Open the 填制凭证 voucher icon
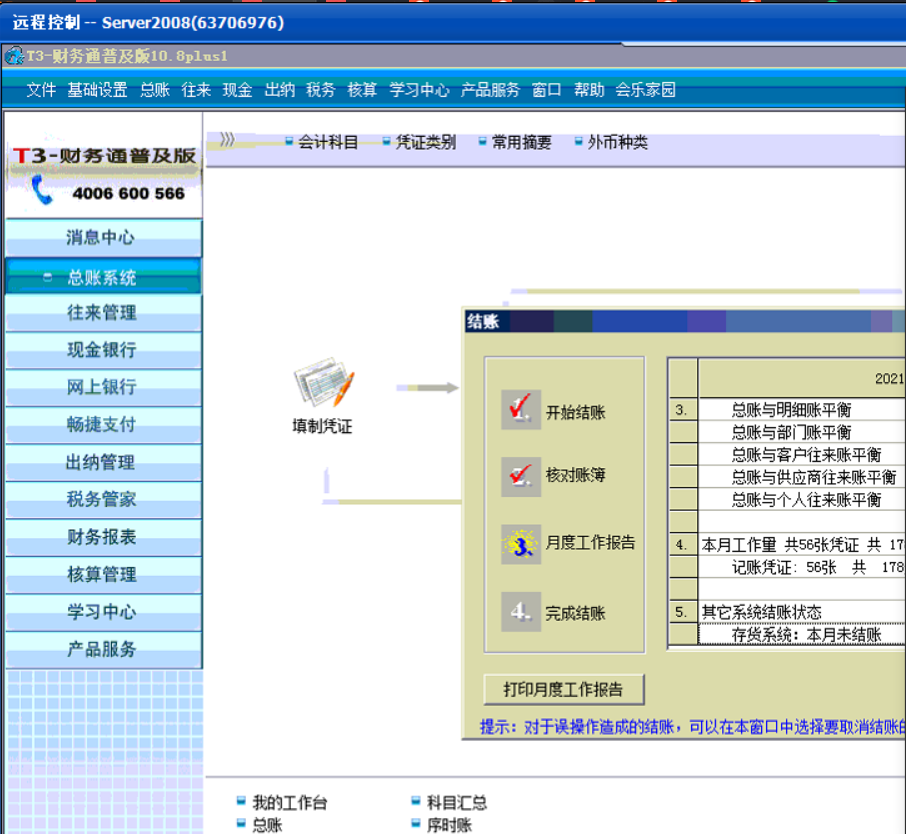This screenshot has width=906, height=834. tap(323, 396)
